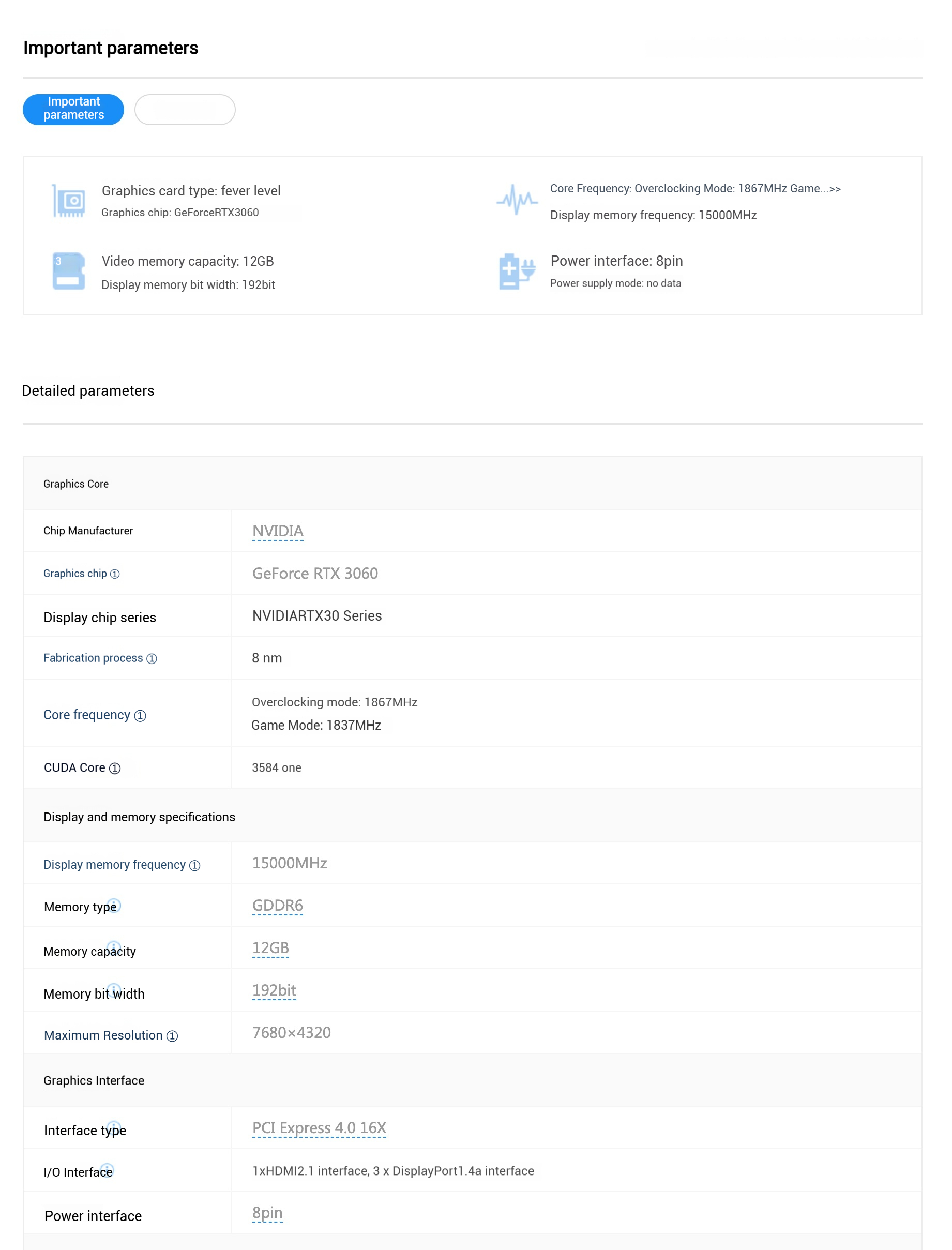Click the power interface plug icon

click(517, 272)
